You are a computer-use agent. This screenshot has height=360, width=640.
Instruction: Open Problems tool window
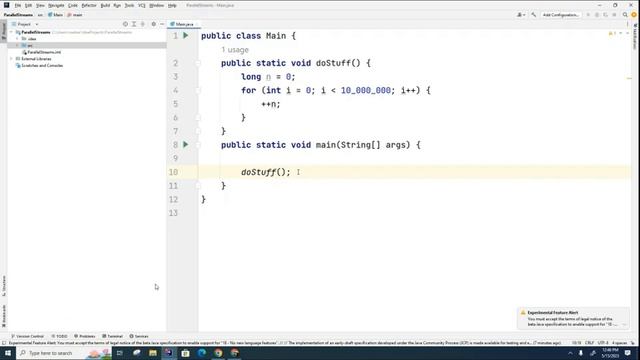(84, 336)
